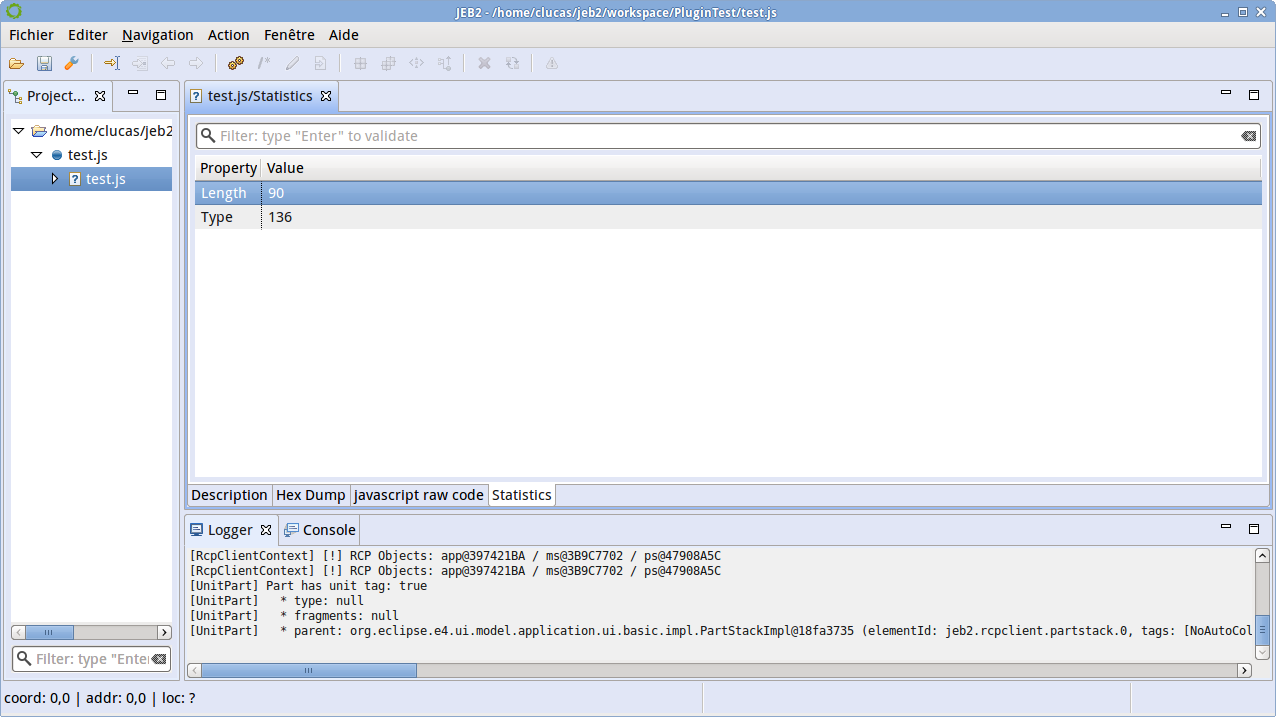Sort by the Value column header
This screenshot has width=1276, height=717.
pyautogui.click(x=761, y=168)
